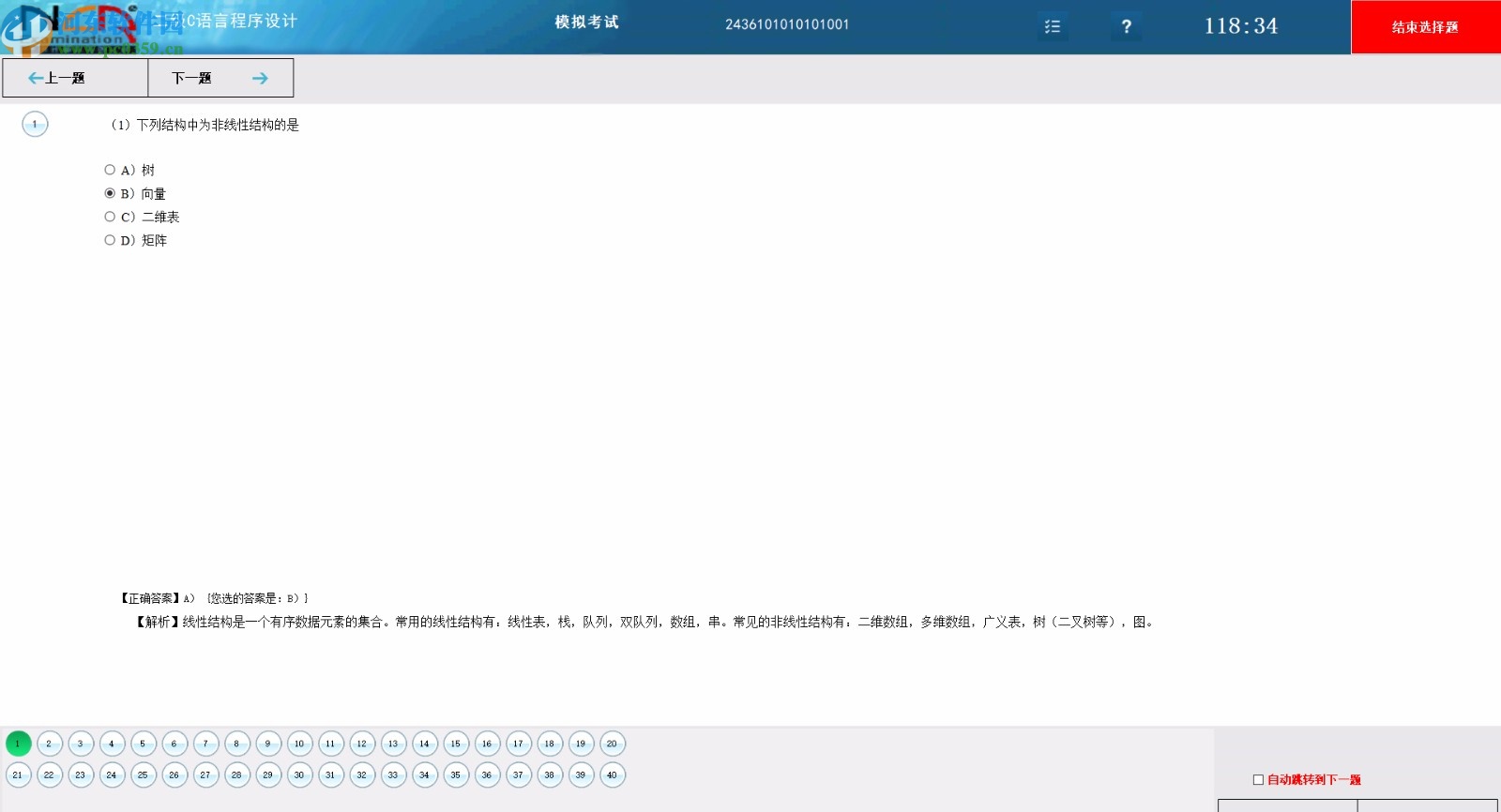Open the help question mark icon
This screenshot has height=812, width=1501.
tap(1127, 26)
